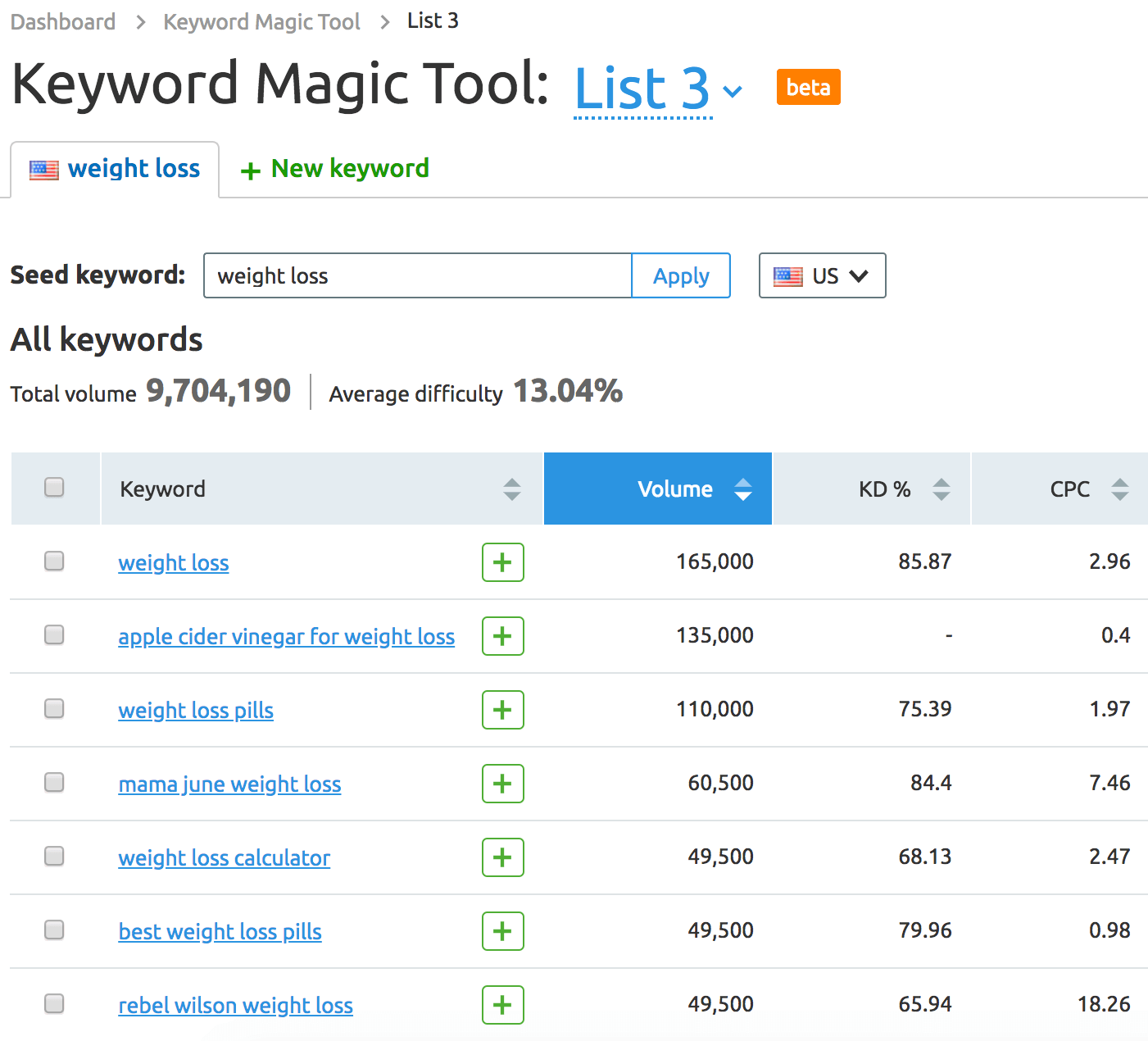This screenshot has width=1148, height=1041.
Task: Check the 'best weight loss pills' checkbox
Action: (x=54, y=930)
